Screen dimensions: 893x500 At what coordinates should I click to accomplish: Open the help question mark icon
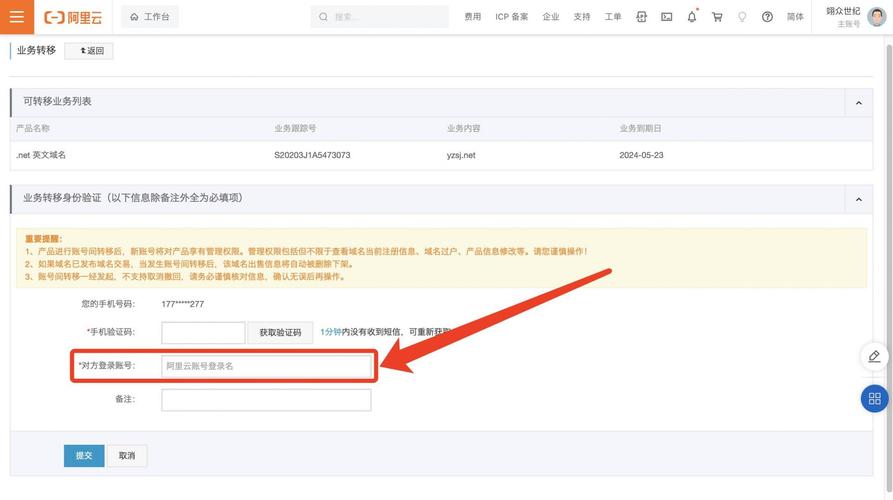767,17
